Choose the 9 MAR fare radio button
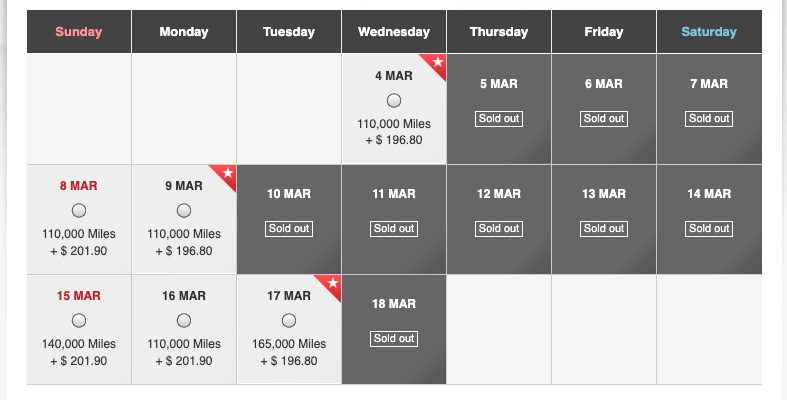 tap(184, 210)
